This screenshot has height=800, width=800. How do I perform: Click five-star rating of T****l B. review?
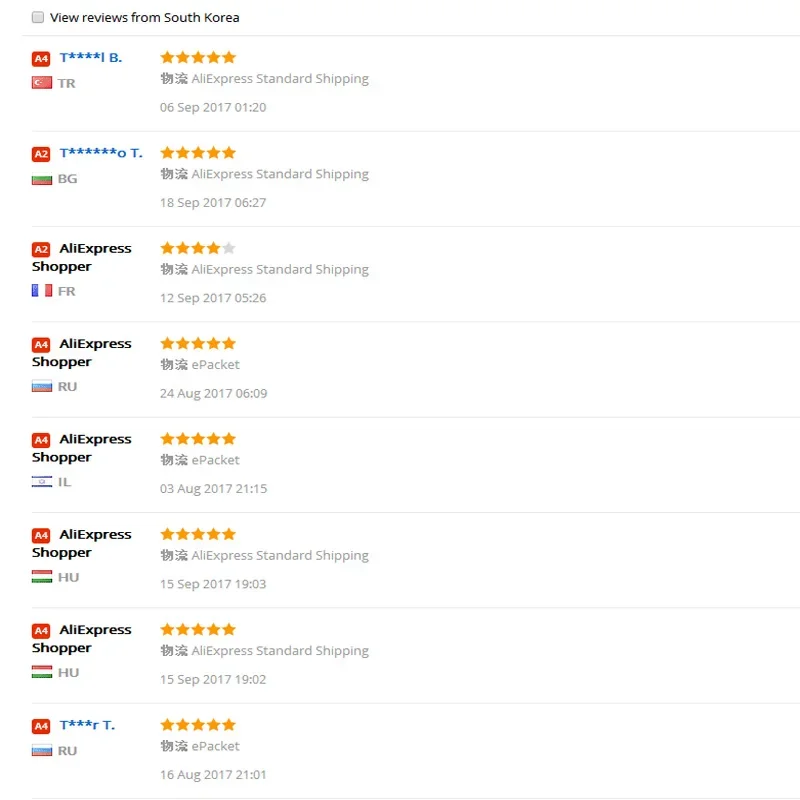pyautogui.click(x=198, y=57)
